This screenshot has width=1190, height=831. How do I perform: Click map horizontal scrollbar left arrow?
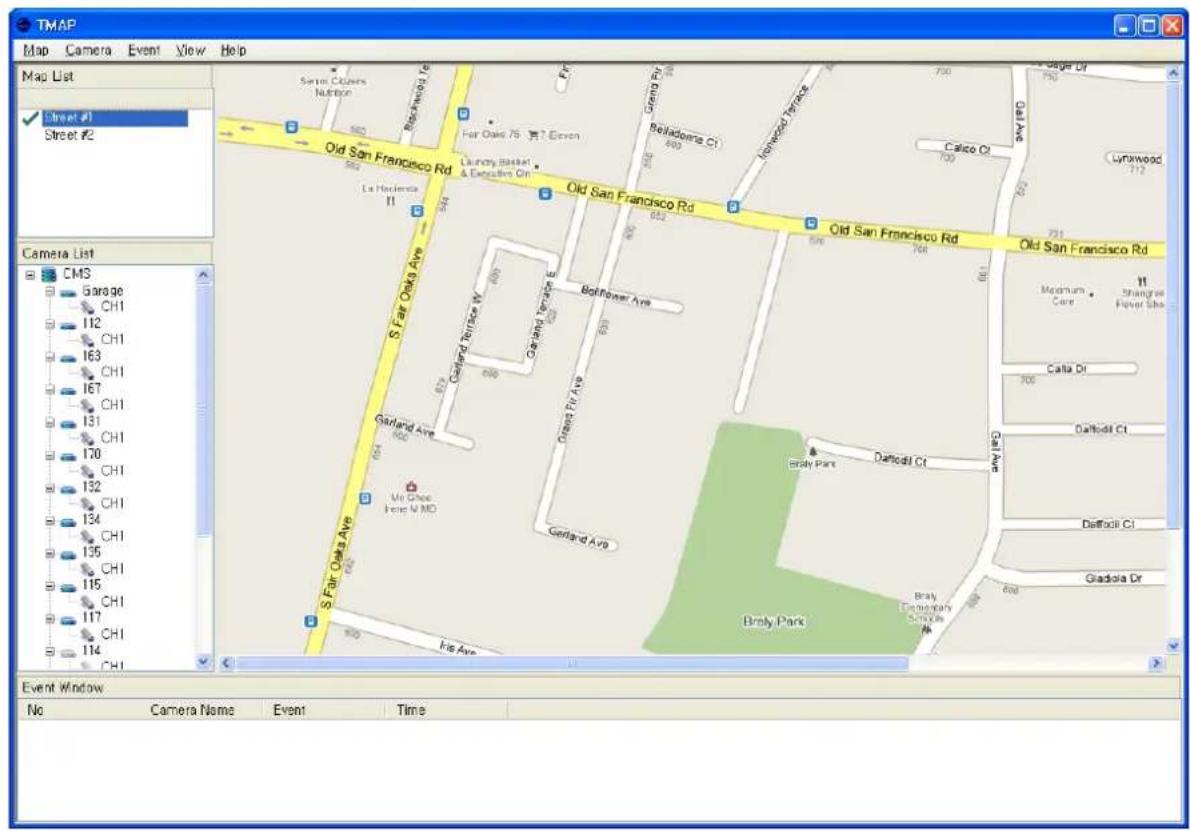pos(226,663)
